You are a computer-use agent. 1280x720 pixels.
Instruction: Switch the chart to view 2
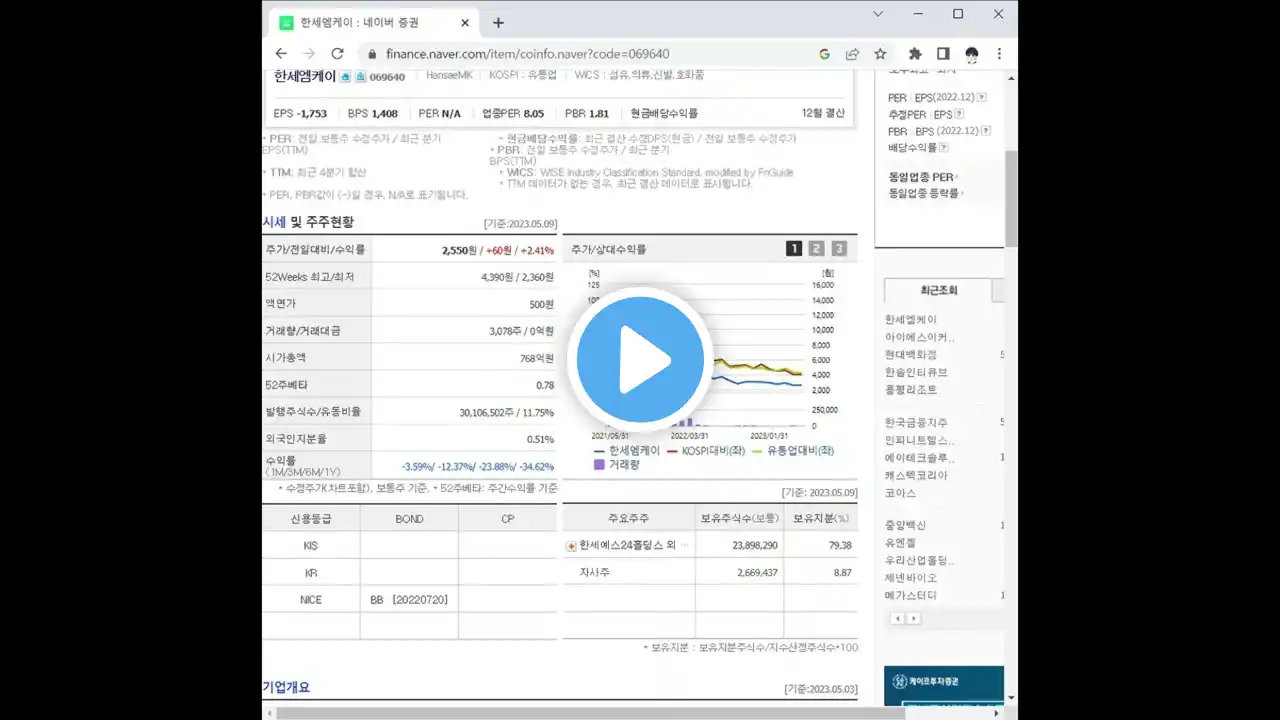pos(816,249)
